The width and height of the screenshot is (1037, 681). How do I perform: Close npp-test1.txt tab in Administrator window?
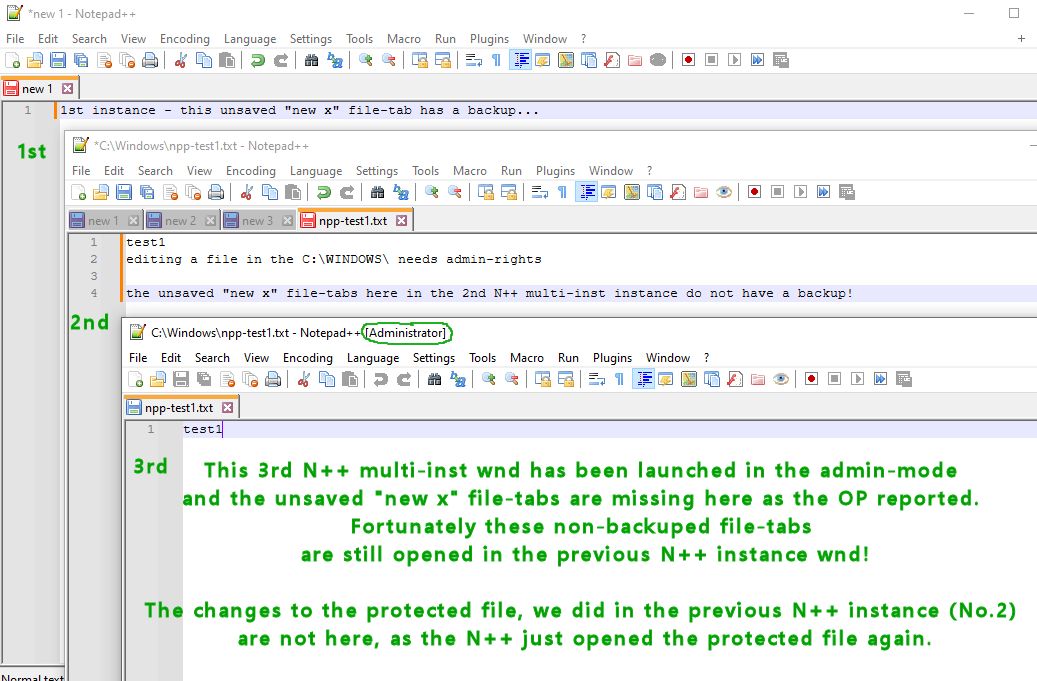coord(228,408)
